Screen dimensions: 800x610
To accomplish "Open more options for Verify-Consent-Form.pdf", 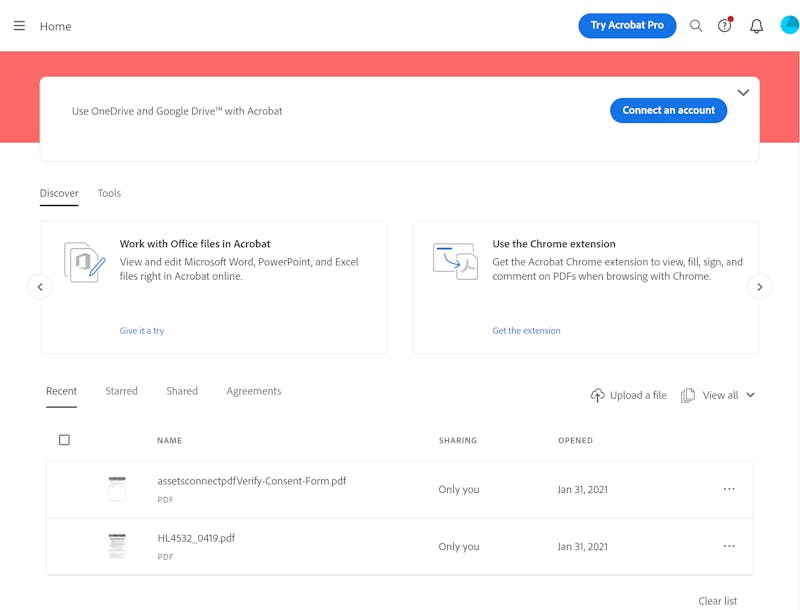I will pos(729,489).
